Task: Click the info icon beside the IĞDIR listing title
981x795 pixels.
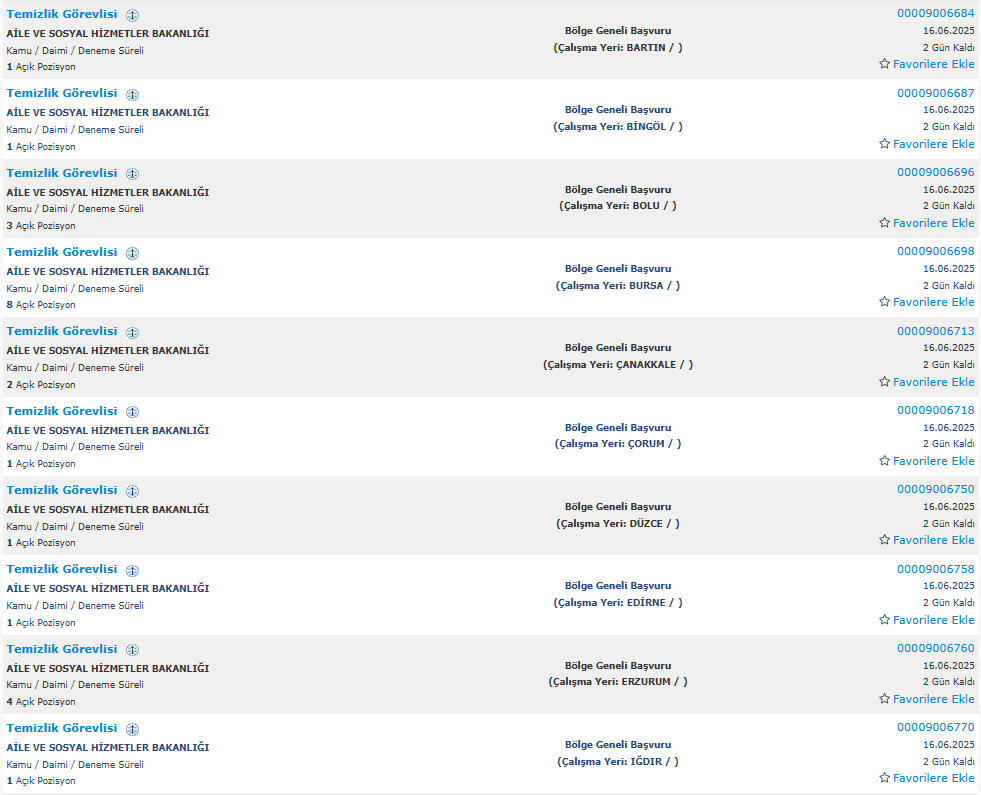Action: (x=132, y=729)
